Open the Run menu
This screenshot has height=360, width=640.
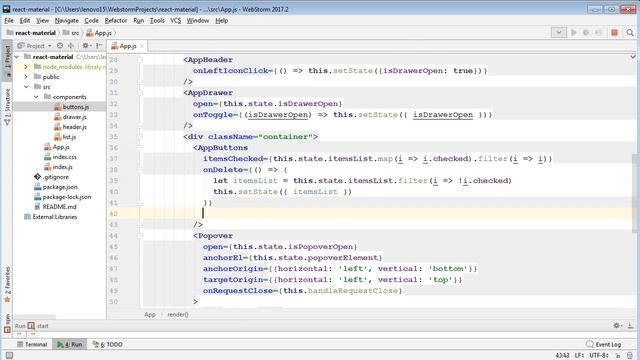point(138,20)
